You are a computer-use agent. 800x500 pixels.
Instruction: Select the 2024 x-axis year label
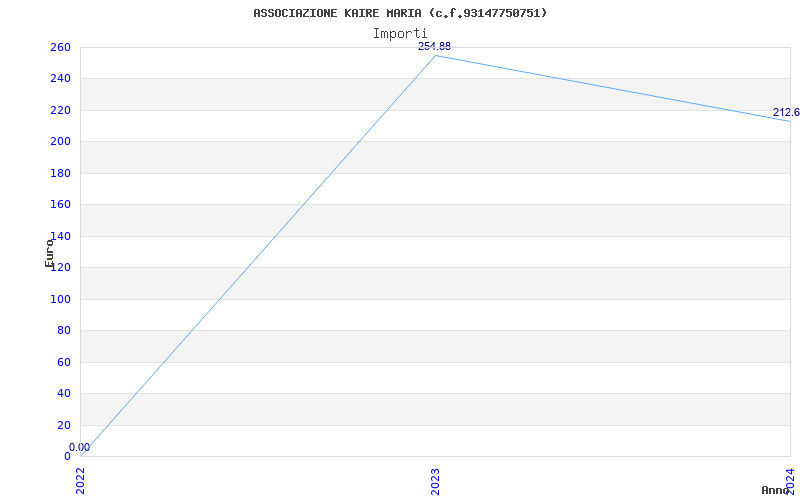790,480
